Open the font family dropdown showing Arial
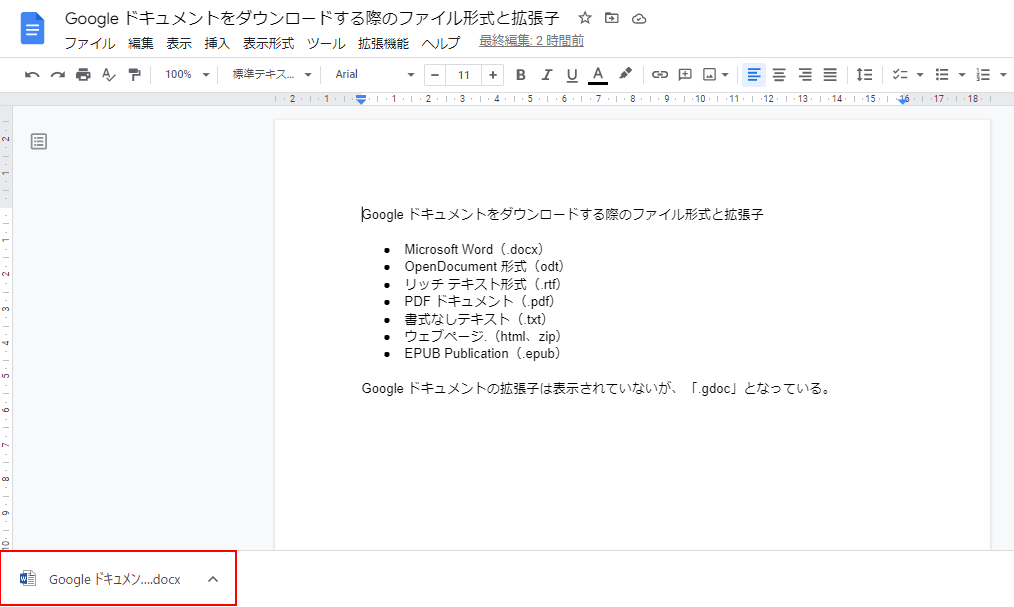 tap(372, 74)
